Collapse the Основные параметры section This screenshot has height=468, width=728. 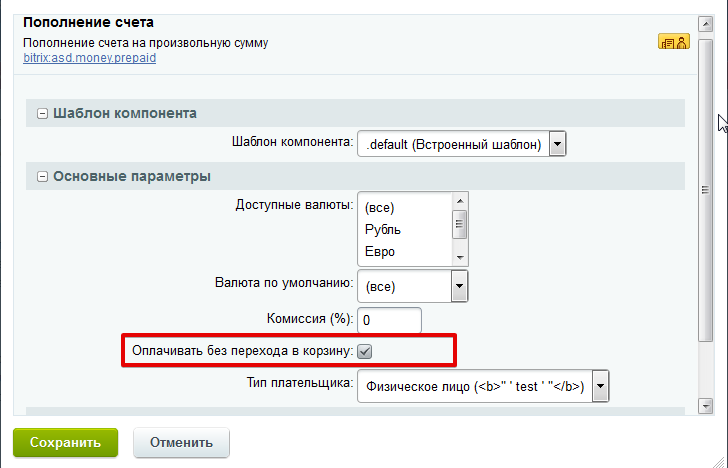coord(42,176)
